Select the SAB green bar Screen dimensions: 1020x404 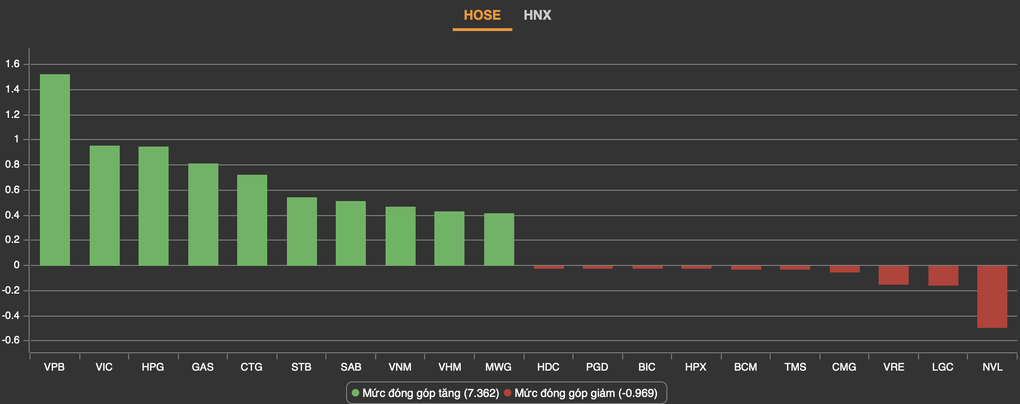tap(351, 234)
